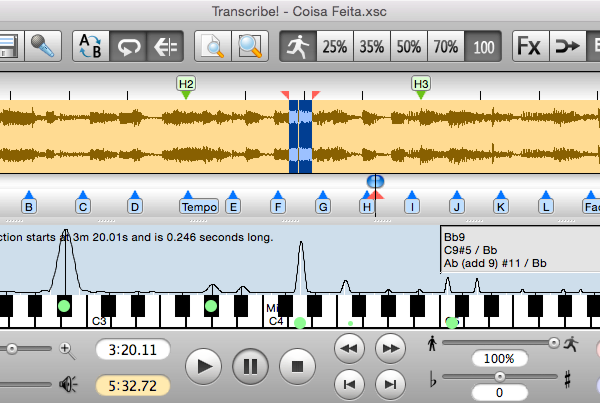Click the flat pitch-down symbol
The width and height of the screenshot is (600, 403).
click(x=433, y=379)
